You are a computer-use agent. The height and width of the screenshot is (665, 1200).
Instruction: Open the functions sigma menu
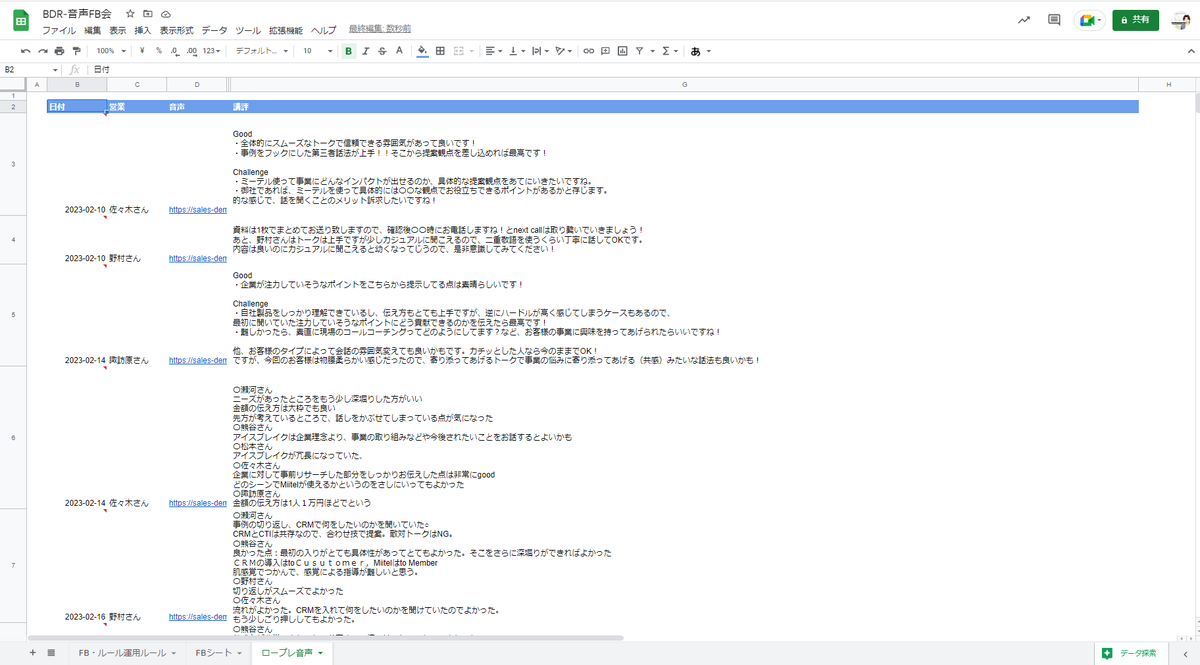pyautogui.click(x=669, y=50)
